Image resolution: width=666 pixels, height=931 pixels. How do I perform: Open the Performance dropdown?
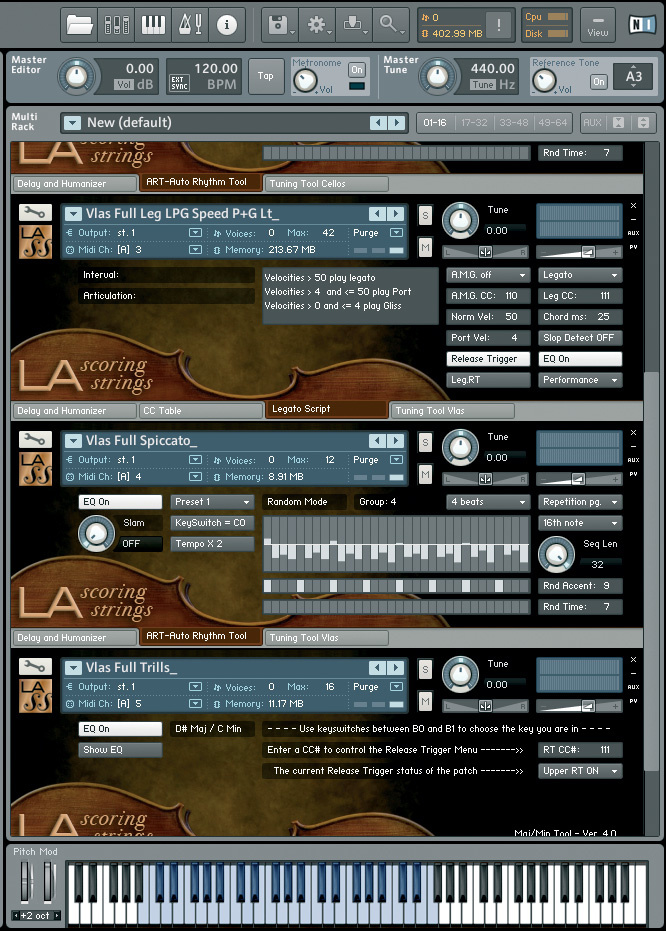point(580,379)
